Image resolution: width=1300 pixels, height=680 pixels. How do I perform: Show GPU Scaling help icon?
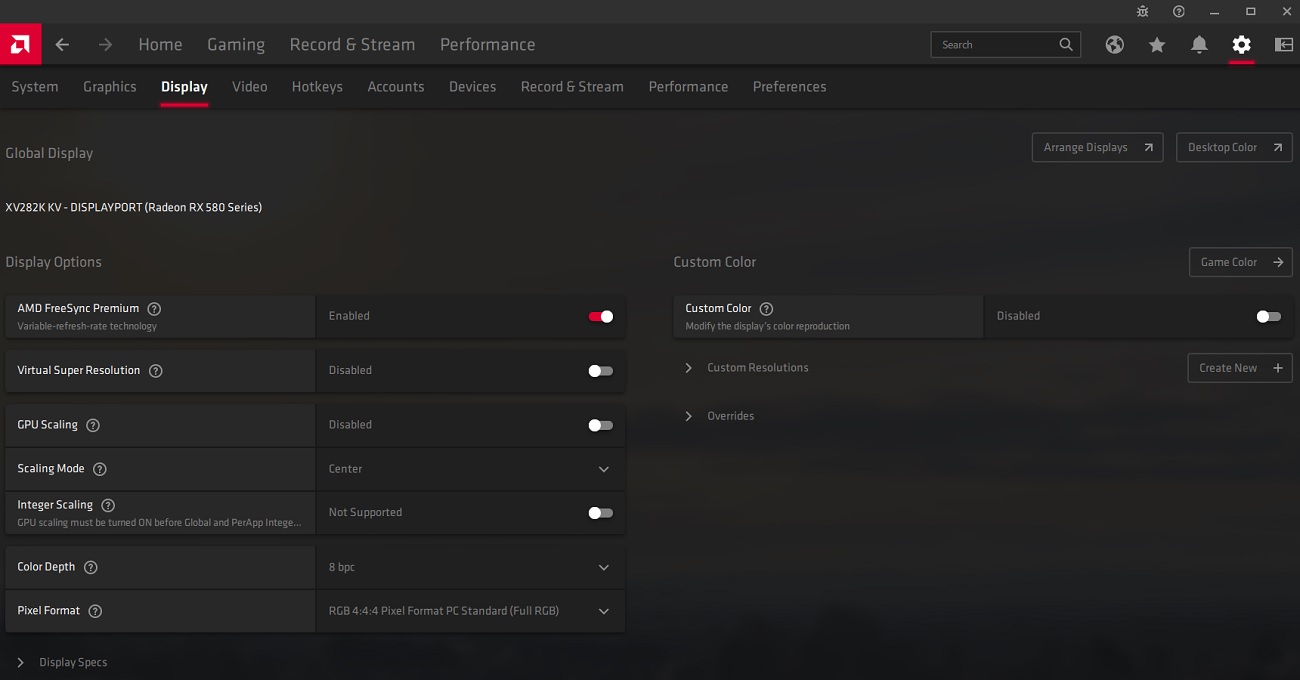coord(93,425)
